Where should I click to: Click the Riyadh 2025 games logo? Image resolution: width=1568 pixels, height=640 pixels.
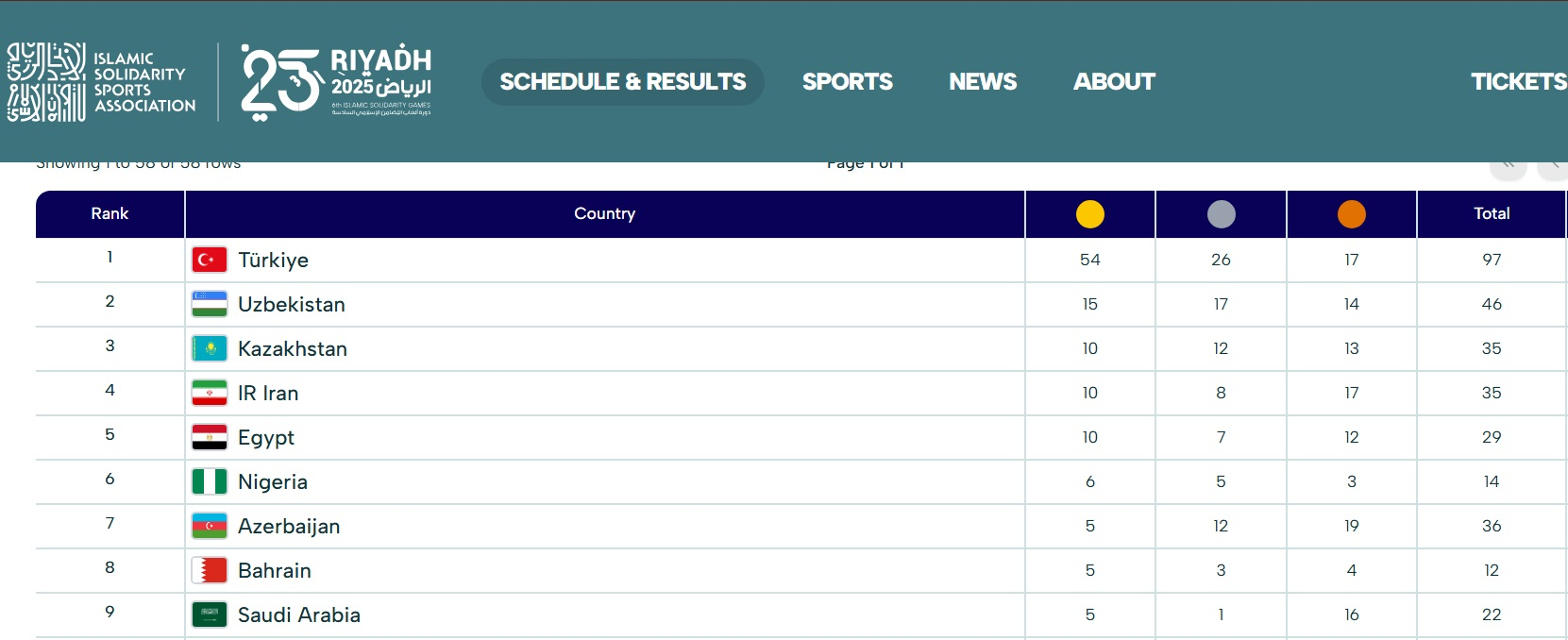336,82
